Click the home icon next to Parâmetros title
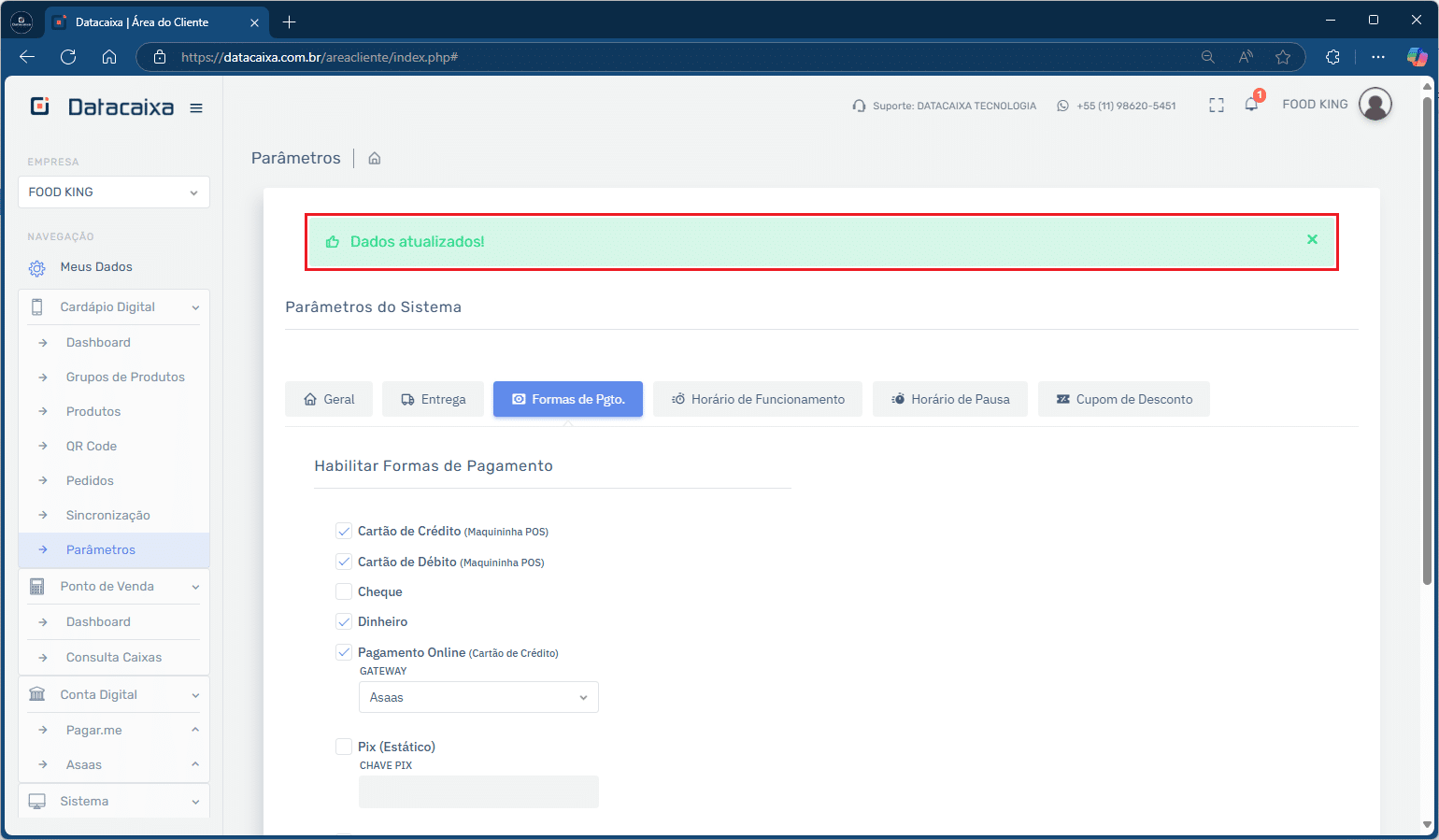The width and height of the screenshot is (1439, 840). [375, 159]
